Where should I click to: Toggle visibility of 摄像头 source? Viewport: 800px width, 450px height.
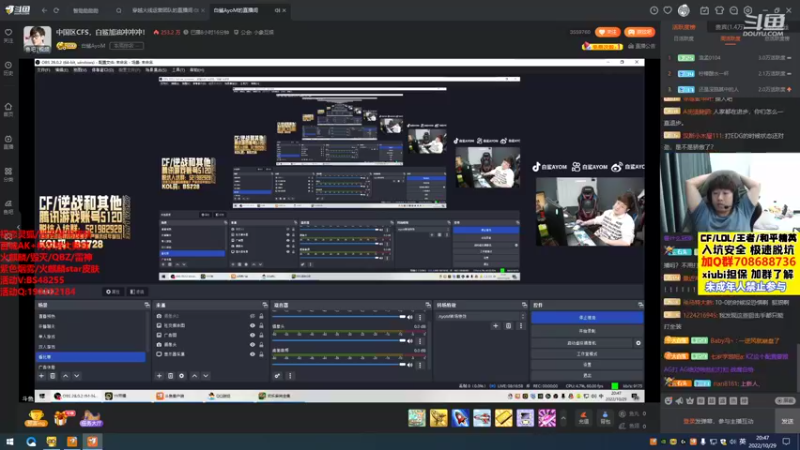click(x=252, y=344)
